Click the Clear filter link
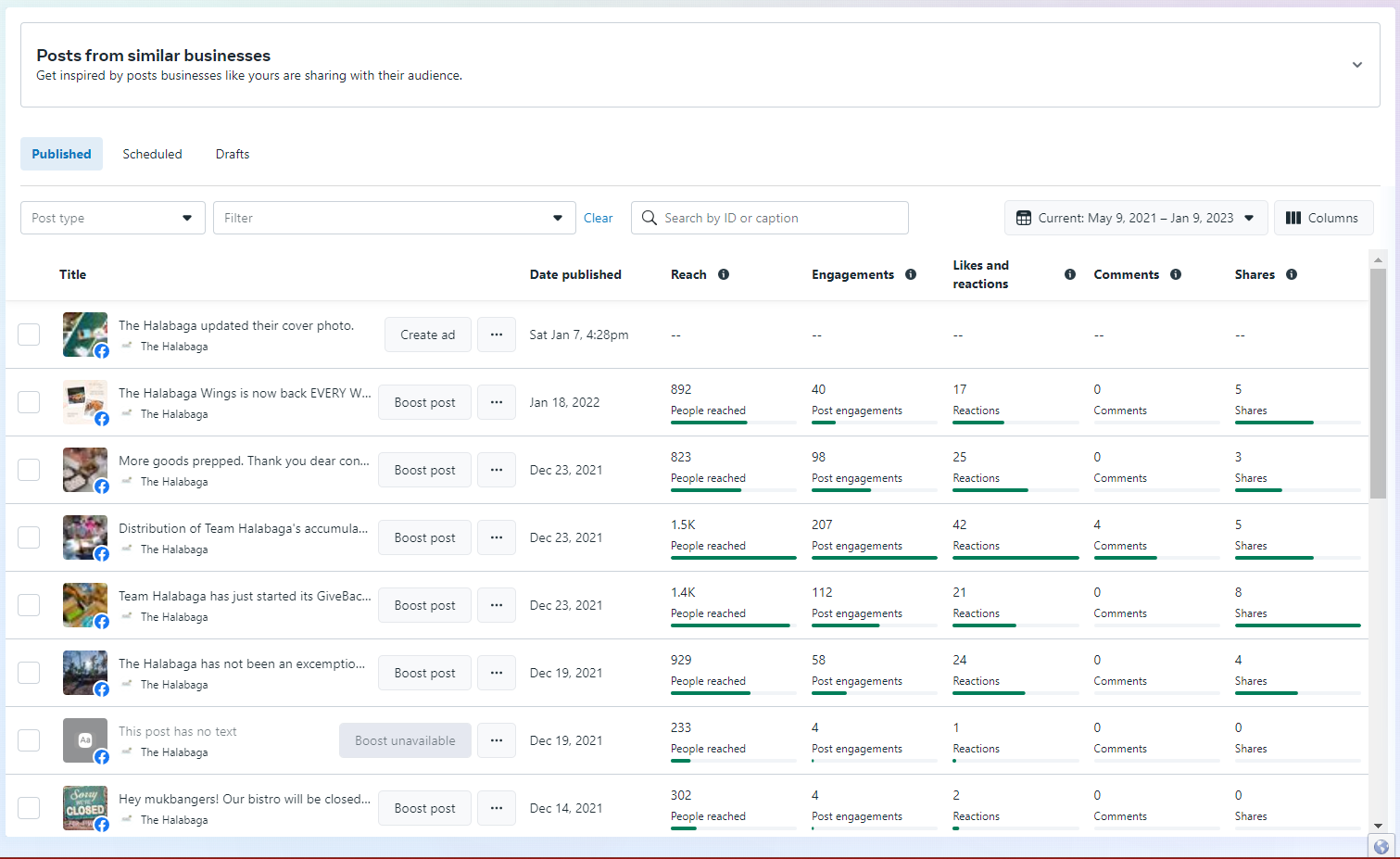This screenshot has height=859, width=1400. click(598, 218)
